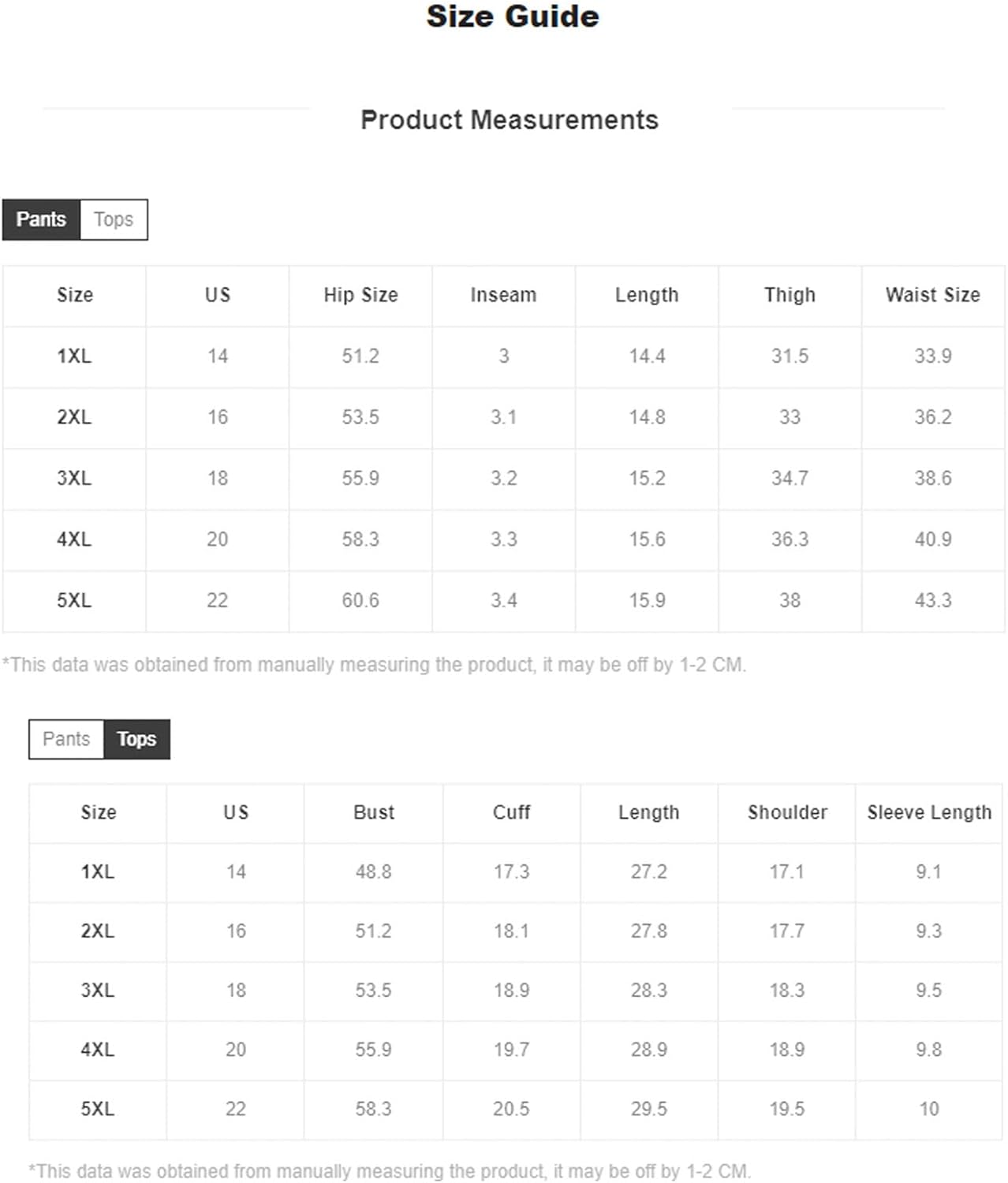Select the Pants tab above the first table

(x=41, y=219)
